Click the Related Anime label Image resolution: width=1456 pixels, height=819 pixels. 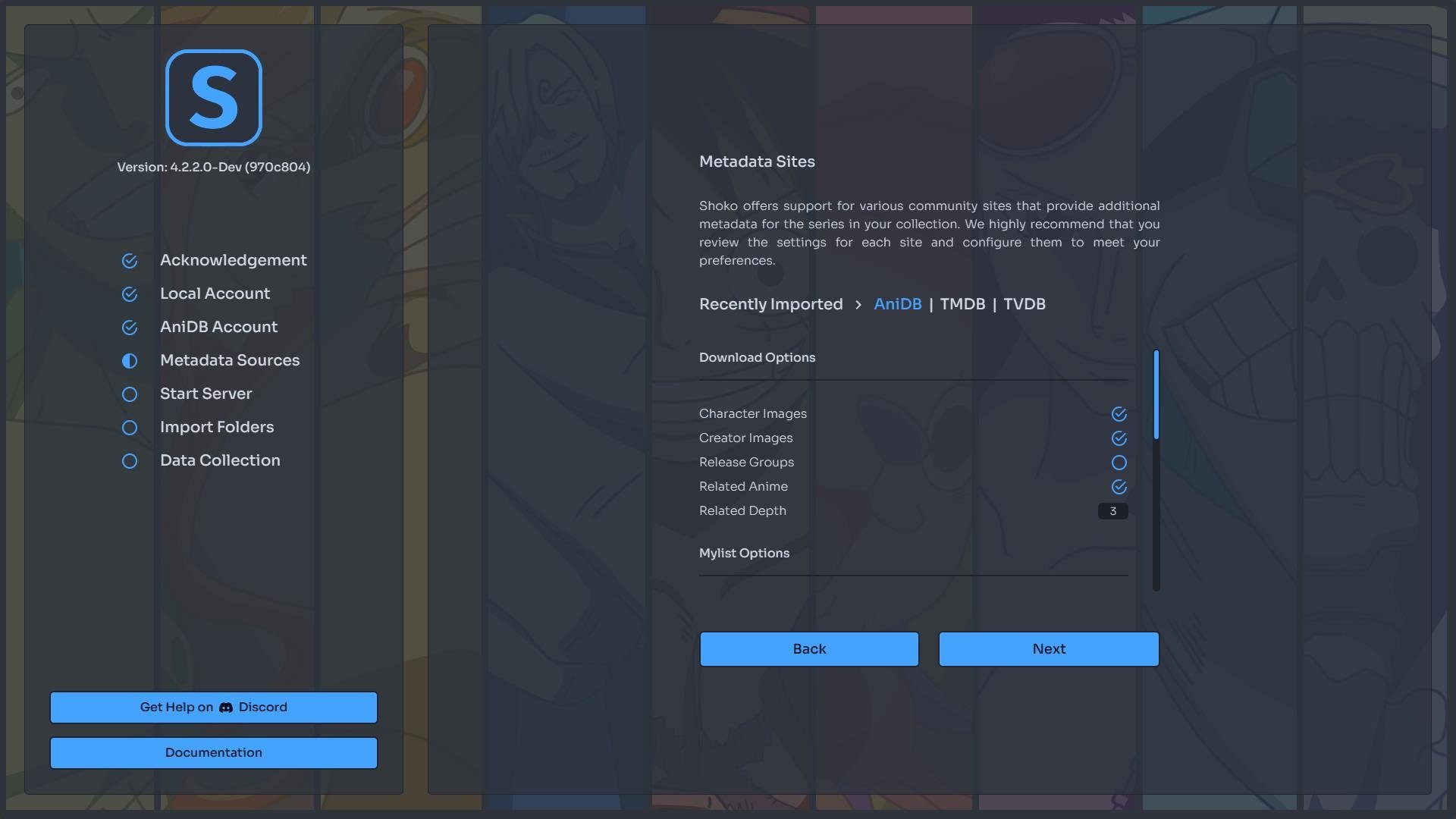click(x=743, y=486)
